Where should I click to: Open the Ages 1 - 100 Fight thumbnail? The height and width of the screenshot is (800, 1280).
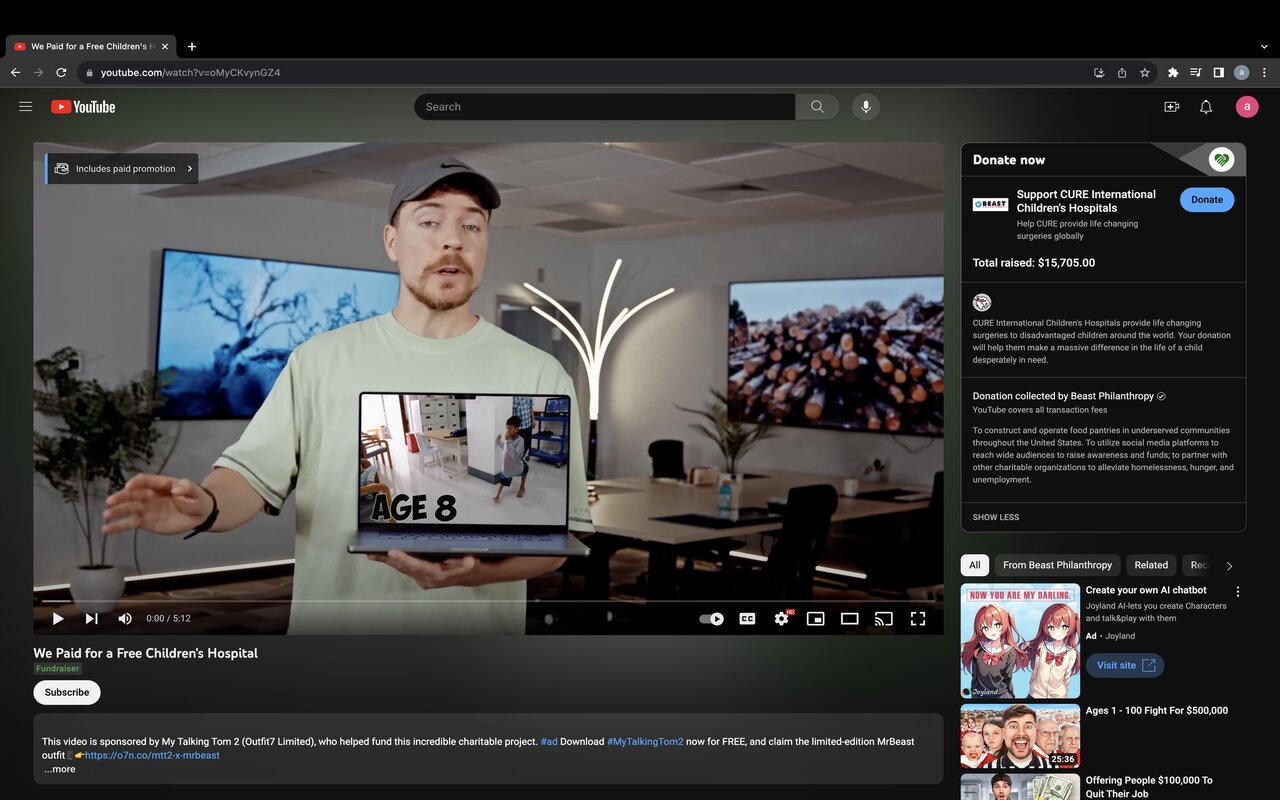click(1019, 735)
